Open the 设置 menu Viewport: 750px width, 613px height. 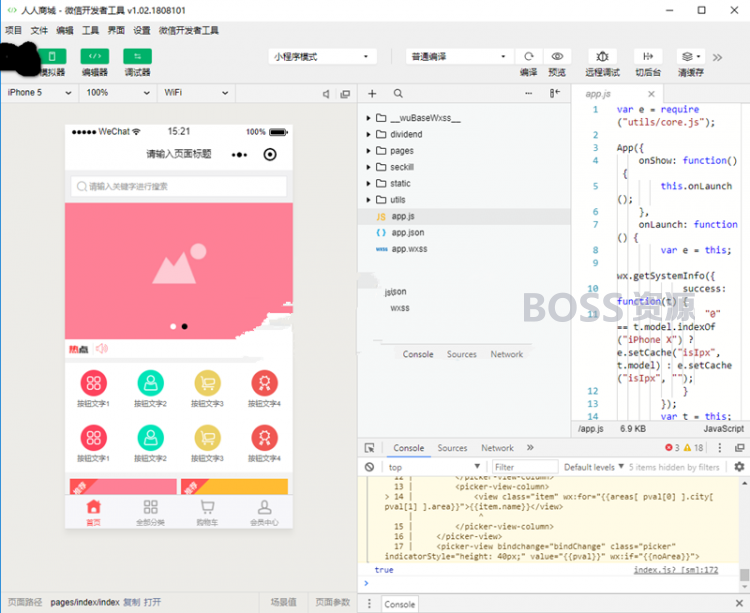coord(142,31)
